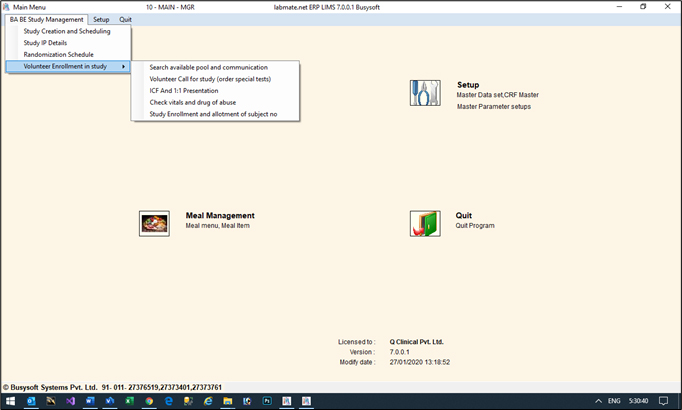The image size is (682, 410).
Task: Click the labmate app icon in title bar
Action: click(x=6, y=7)
